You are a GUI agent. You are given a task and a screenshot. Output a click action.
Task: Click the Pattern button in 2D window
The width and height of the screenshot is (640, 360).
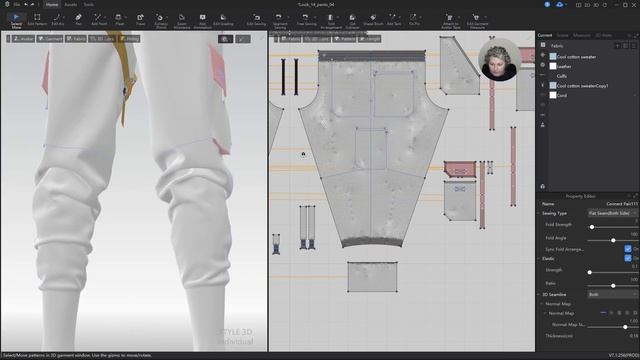[x=345, y=39]
